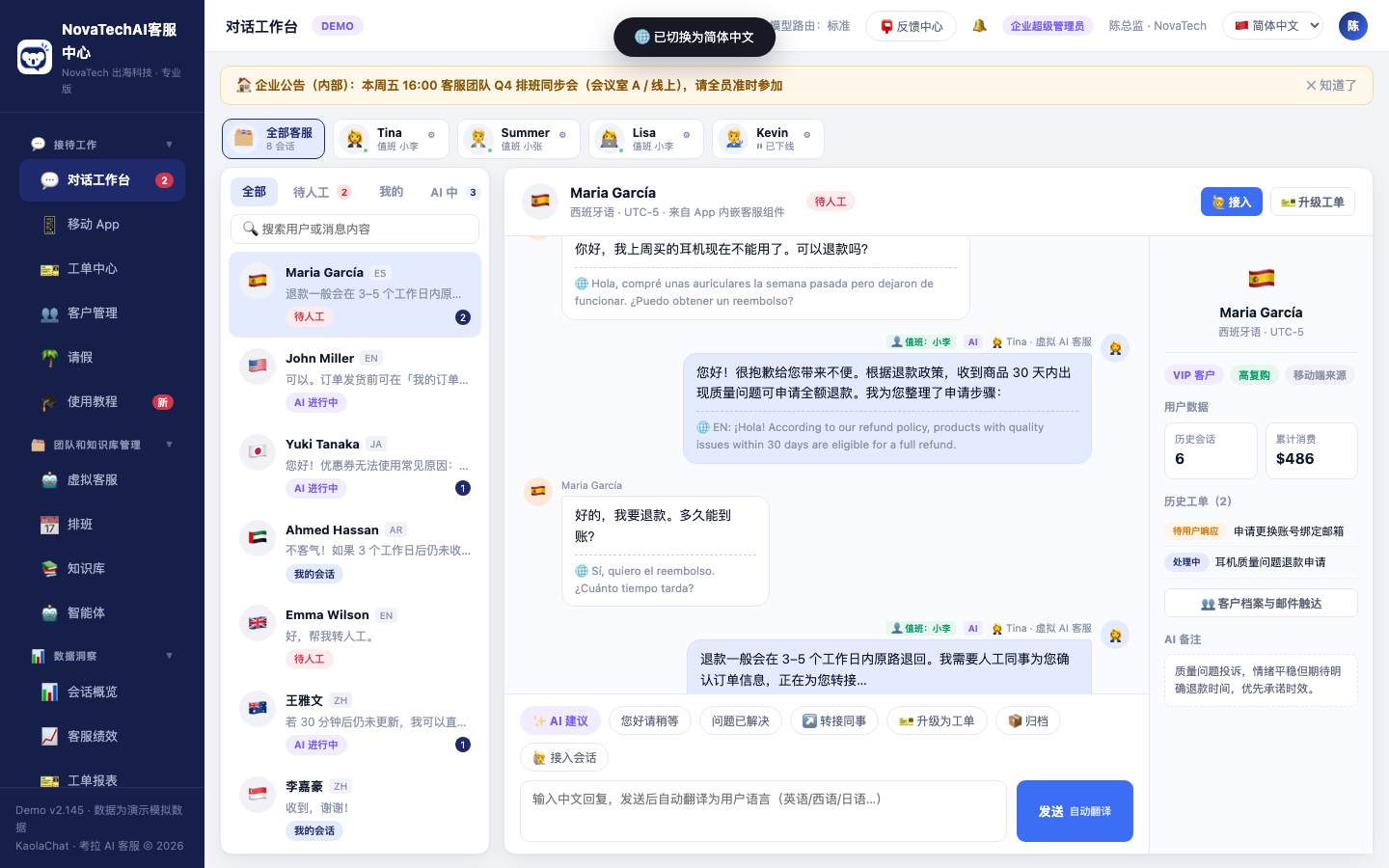This screenshot has height=868, width=1389.
Task: Click the 客服绩效 trend chart icon
Action: tap(49, 737)
